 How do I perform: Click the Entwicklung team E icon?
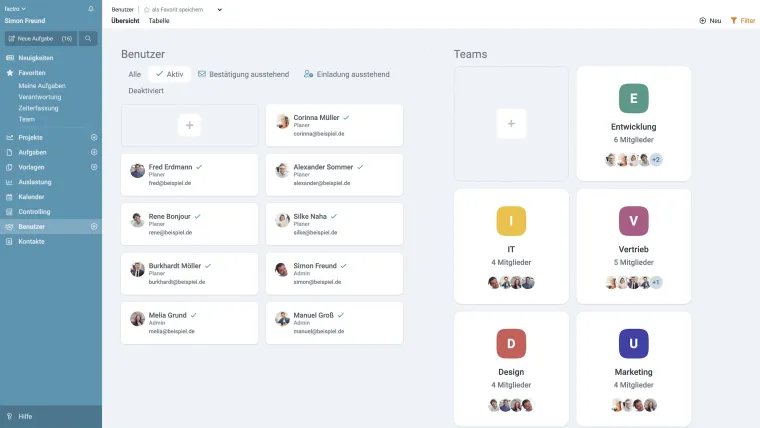(x=633, y=98)
